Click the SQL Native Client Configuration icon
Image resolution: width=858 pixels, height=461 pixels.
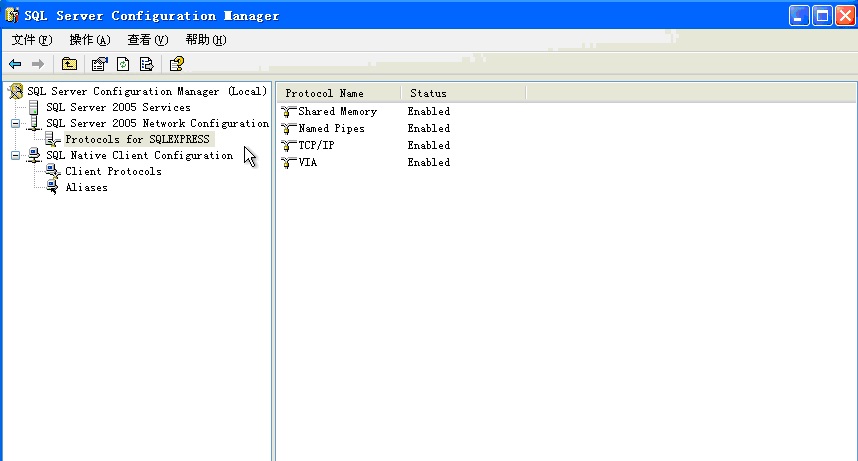[34, 155]
